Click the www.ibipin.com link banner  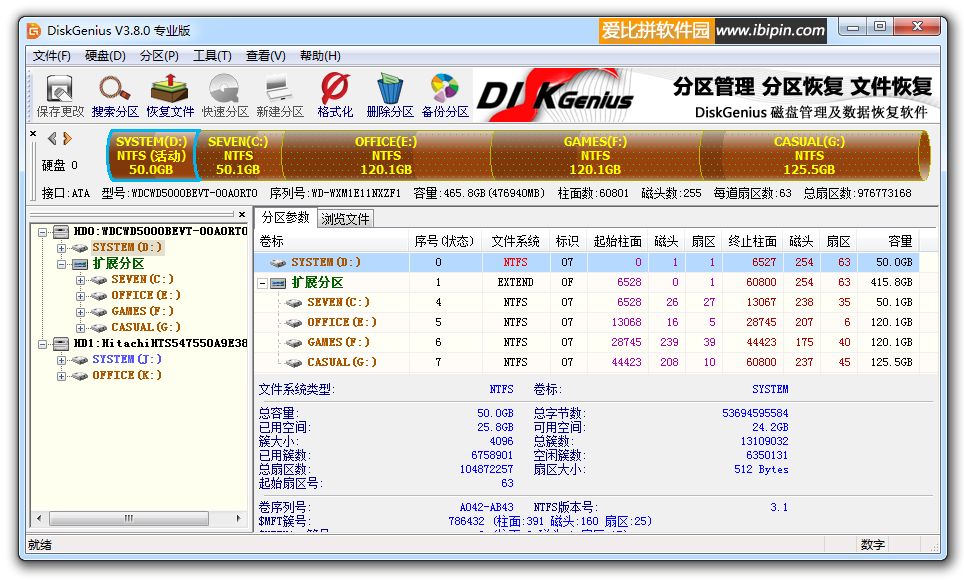tap(770, 30)
